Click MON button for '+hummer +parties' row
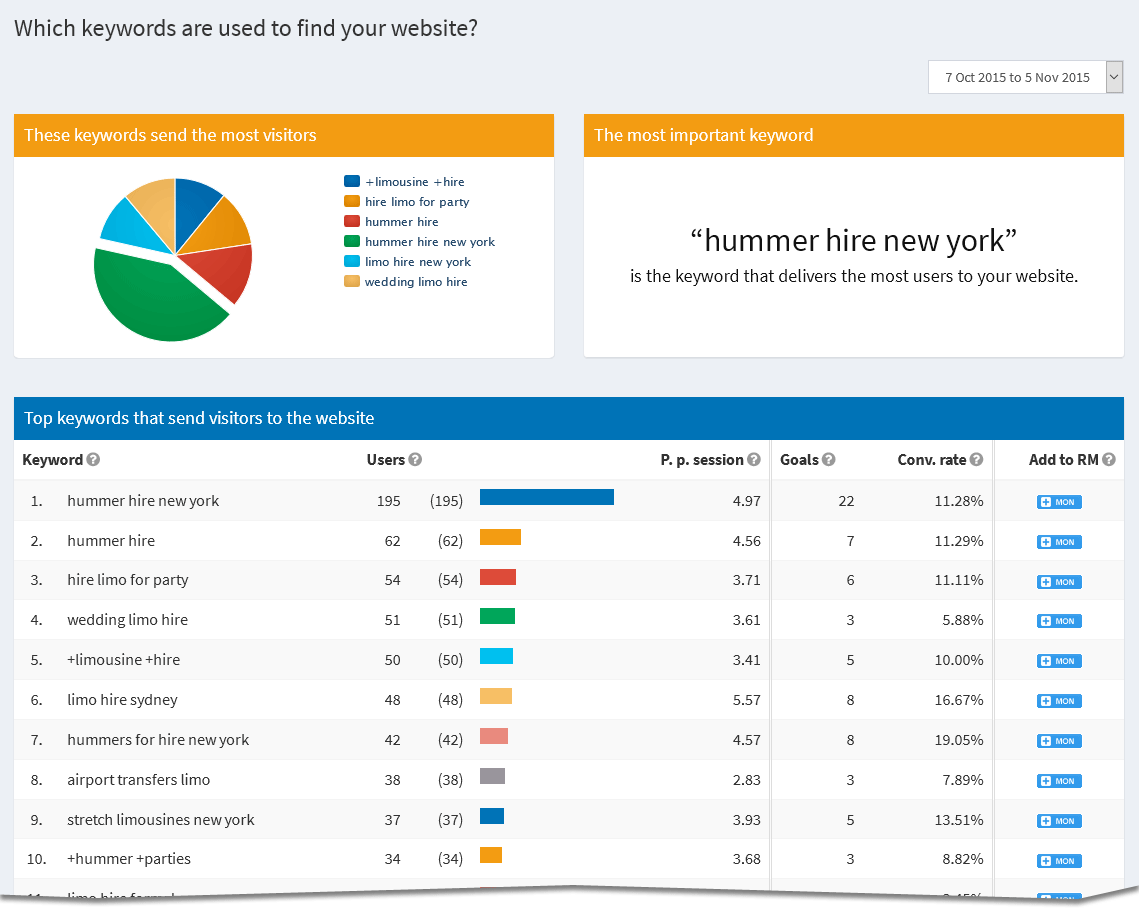This screenshot has width=1139, height=915. 1059,861
